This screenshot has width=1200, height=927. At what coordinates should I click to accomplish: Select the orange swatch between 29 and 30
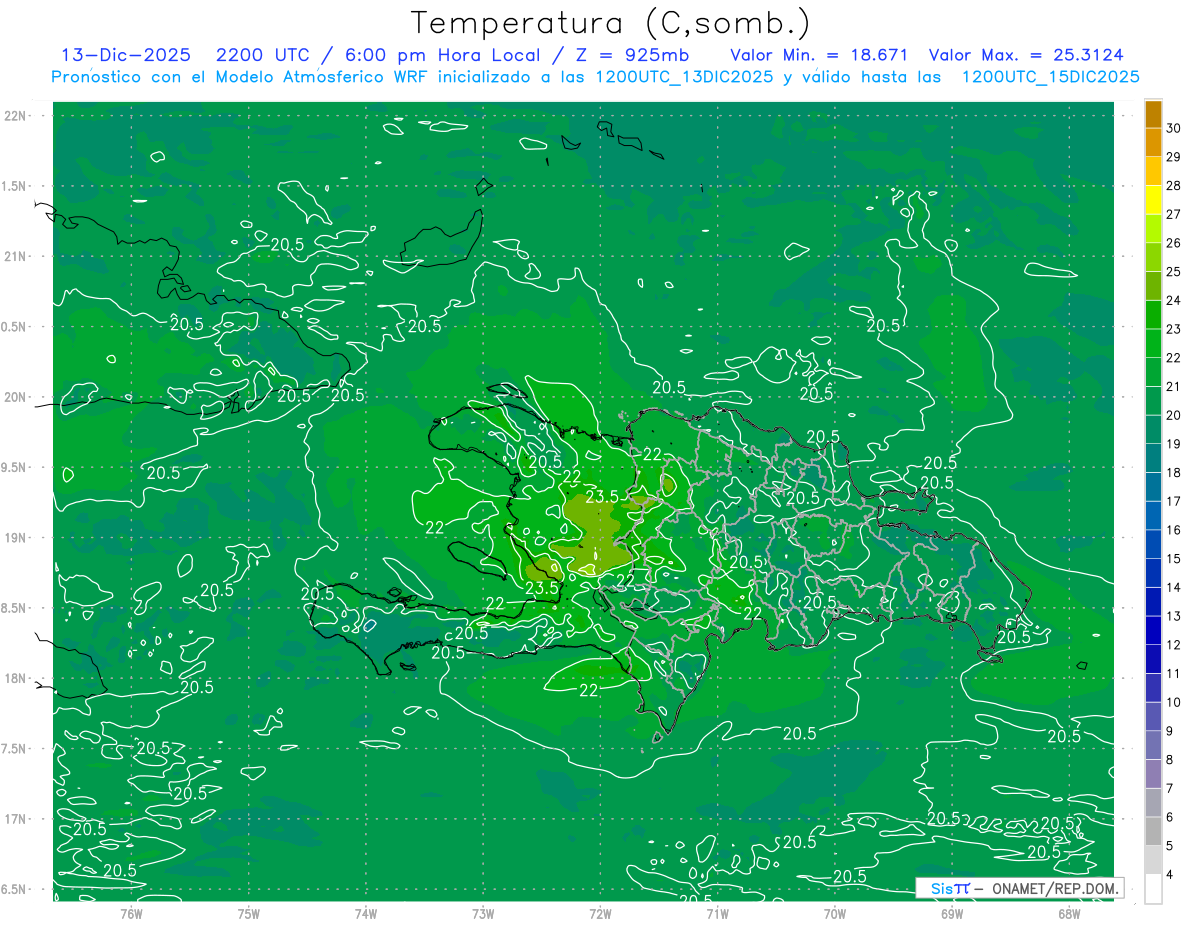[1153, 142]
